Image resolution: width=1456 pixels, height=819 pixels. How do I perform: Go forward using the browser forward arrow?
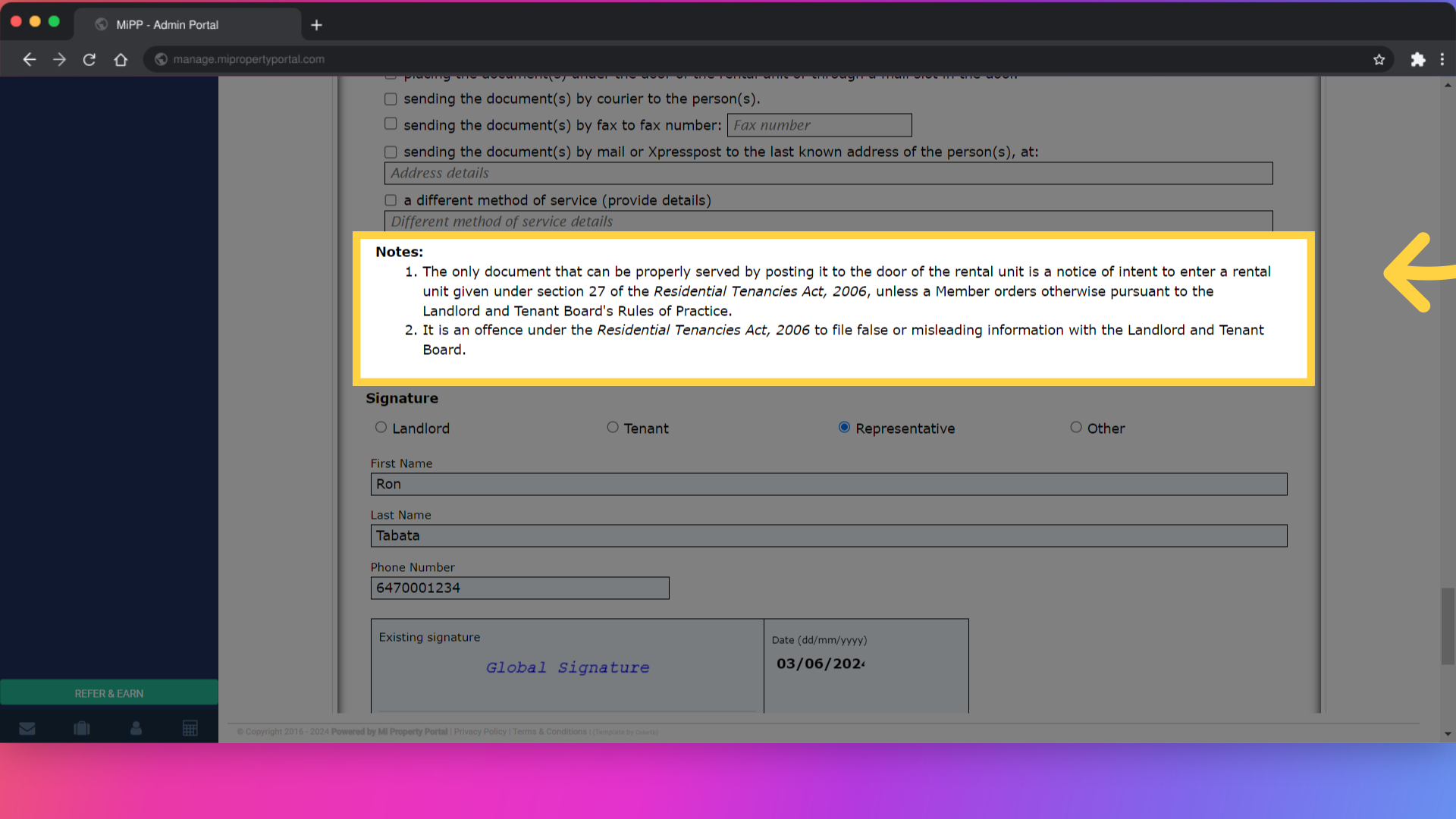pyautogui.click(x=59, y=59)
